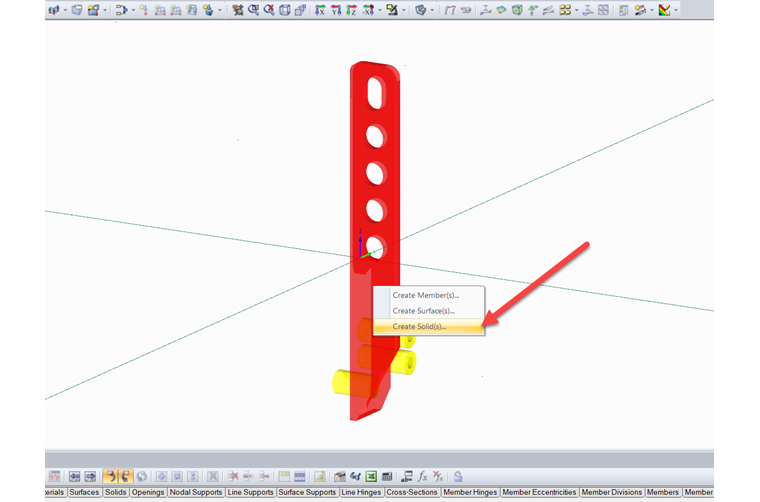Click the materials library house icon
The height and width of the screenshot is (502, 760).
[340, 477]
